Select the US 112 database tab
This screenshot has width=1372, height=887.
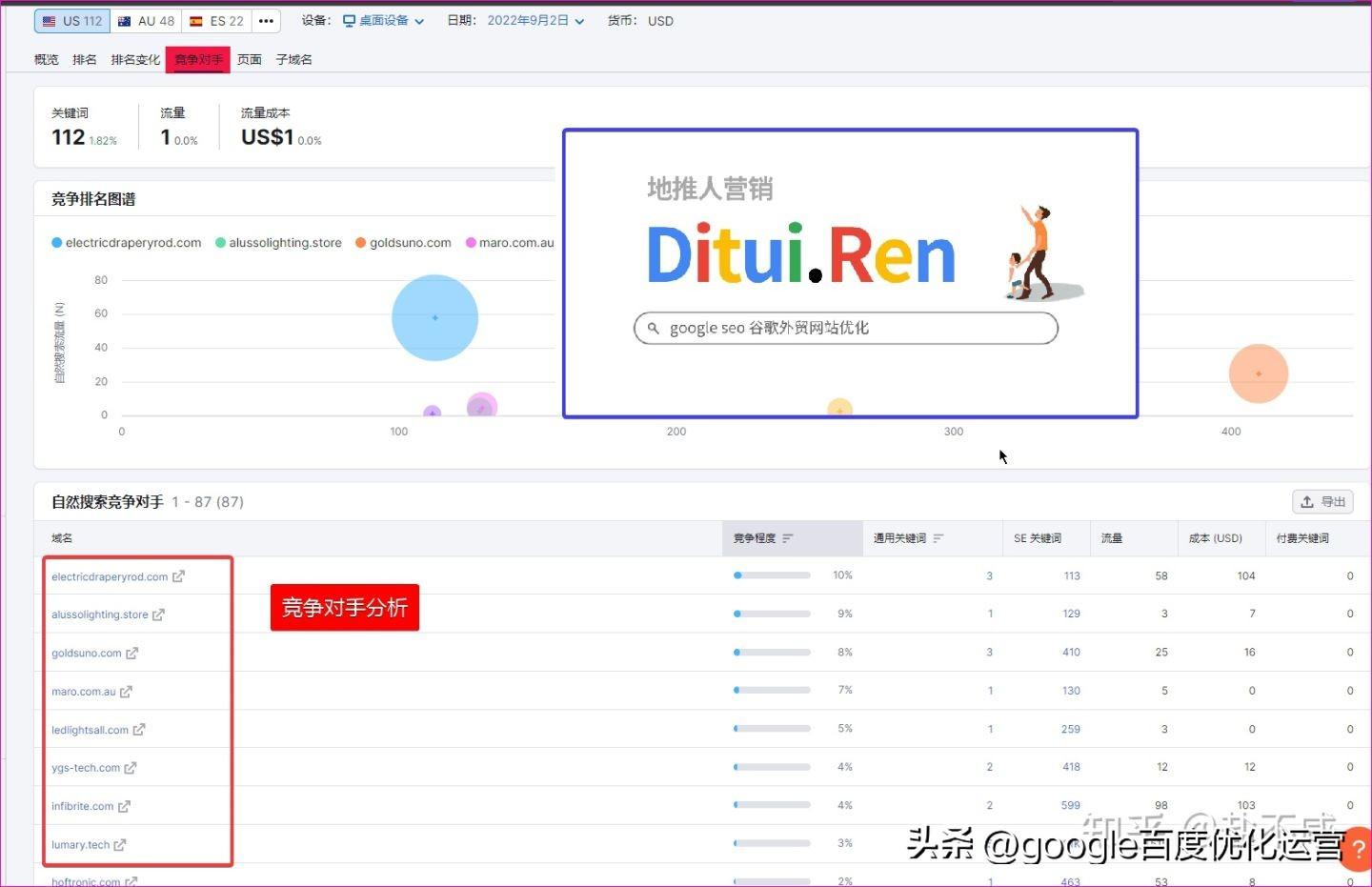pyautogui.click(x=72, y=21)
